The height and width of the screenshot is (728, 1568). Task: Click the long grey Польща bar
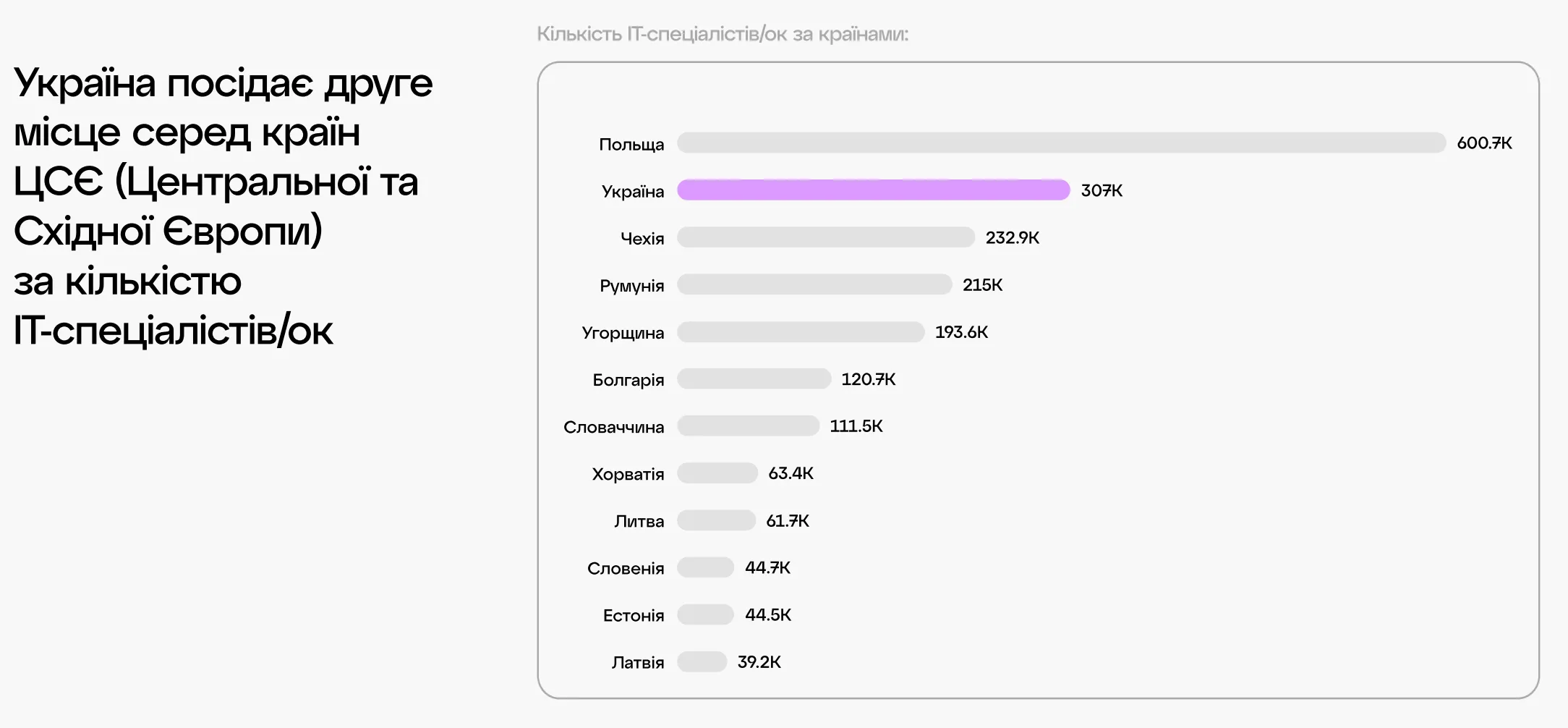1061,143
